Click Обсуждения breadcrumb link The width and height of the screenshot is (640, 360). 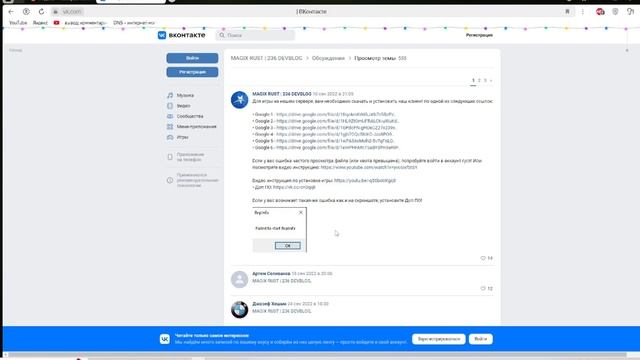328,58
